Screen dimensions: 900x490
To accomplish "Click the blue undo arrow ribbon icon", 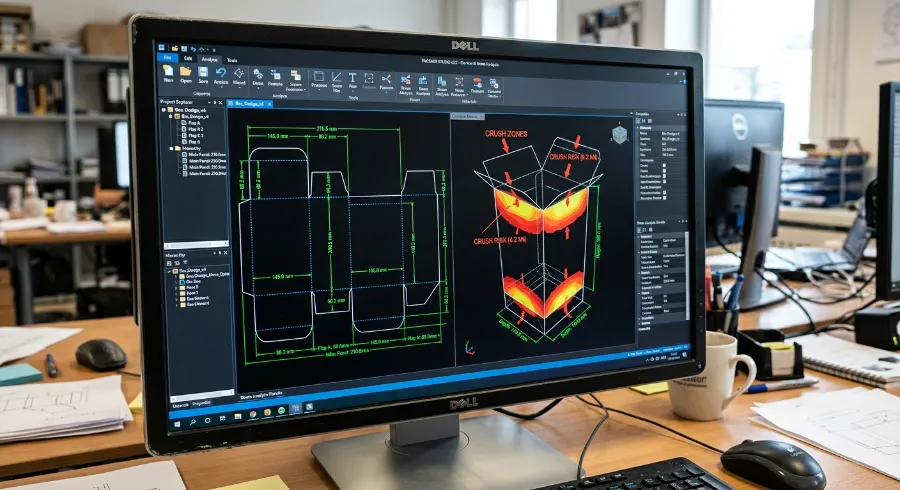I will click(221, 73).
